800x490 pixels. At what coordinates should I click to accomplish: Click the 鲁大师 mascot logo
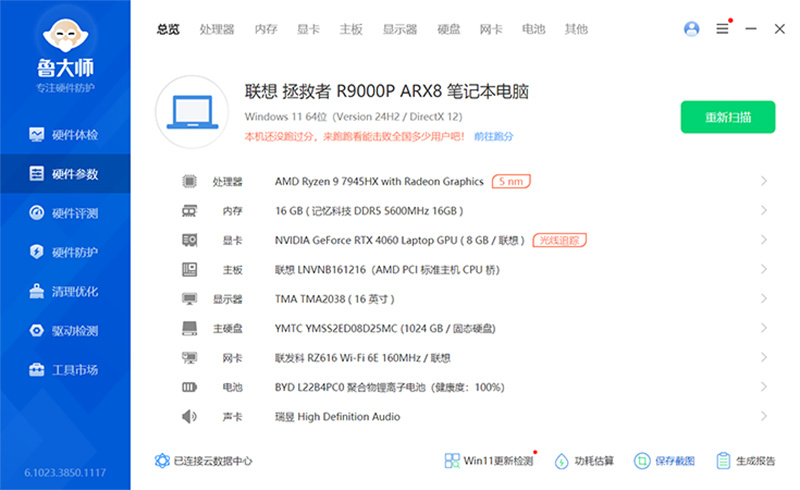(65, 36)
